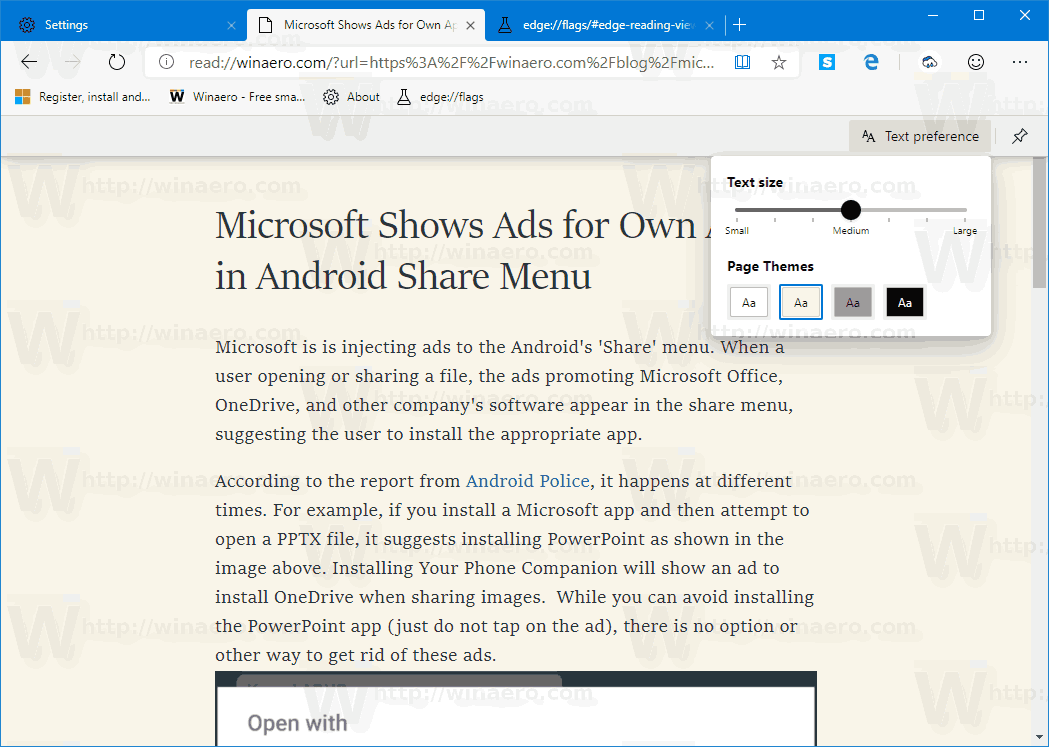
Task: Open the Skype extension icon
Action: click(827, 62)
